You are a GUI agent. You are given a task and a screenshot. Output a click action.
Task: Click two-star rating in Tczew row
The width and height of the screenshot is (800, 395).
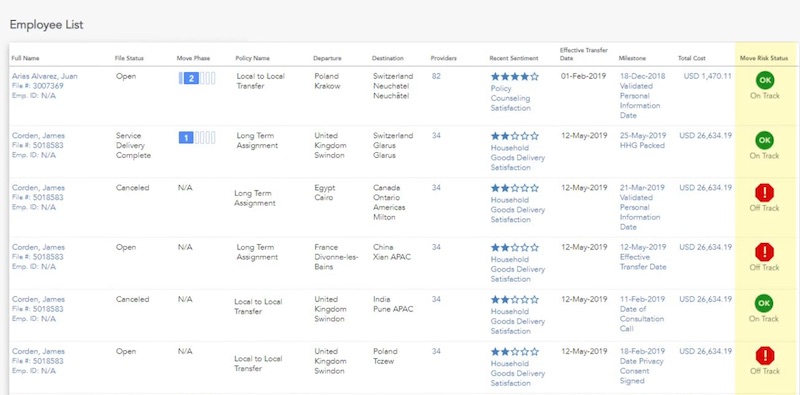[x=514, y=352]
